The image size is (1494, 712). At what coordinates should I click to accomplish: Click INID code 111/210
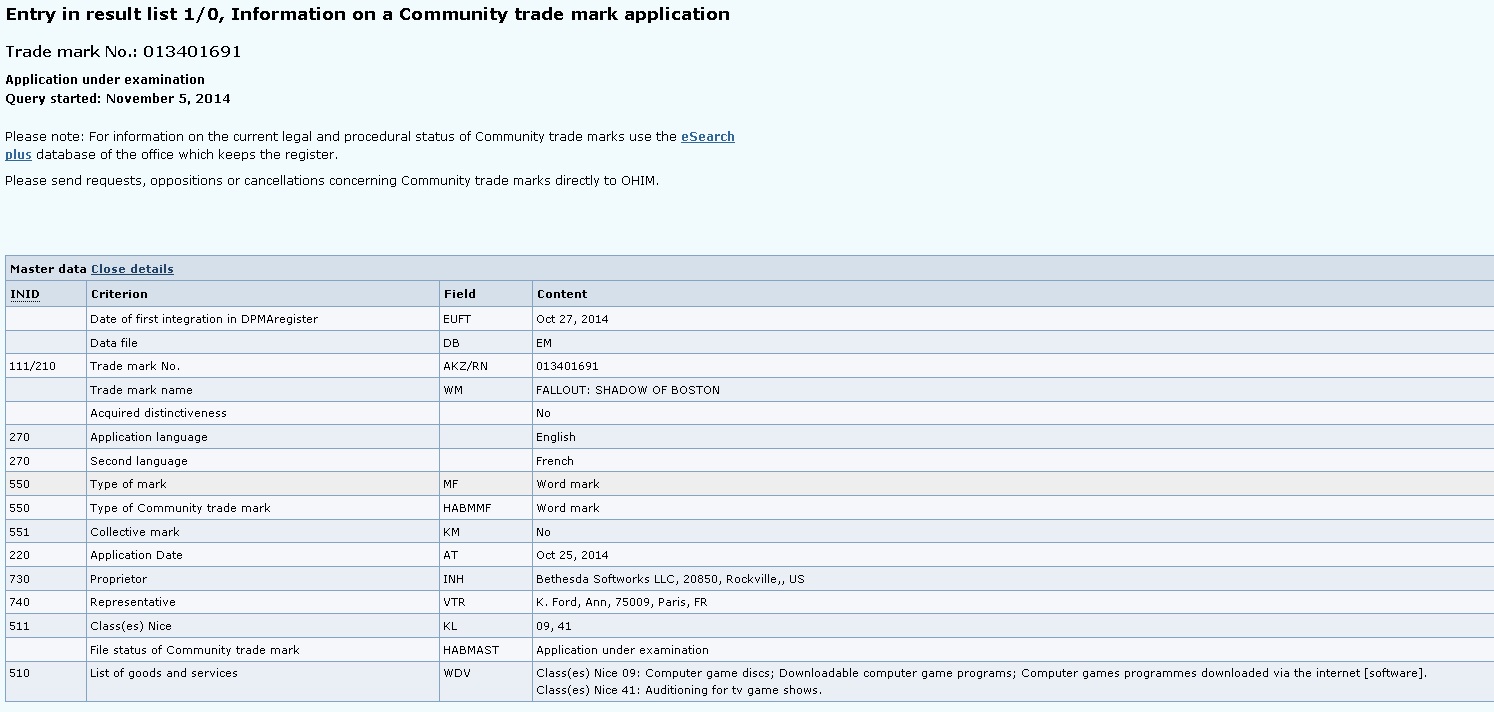[32, 366]
